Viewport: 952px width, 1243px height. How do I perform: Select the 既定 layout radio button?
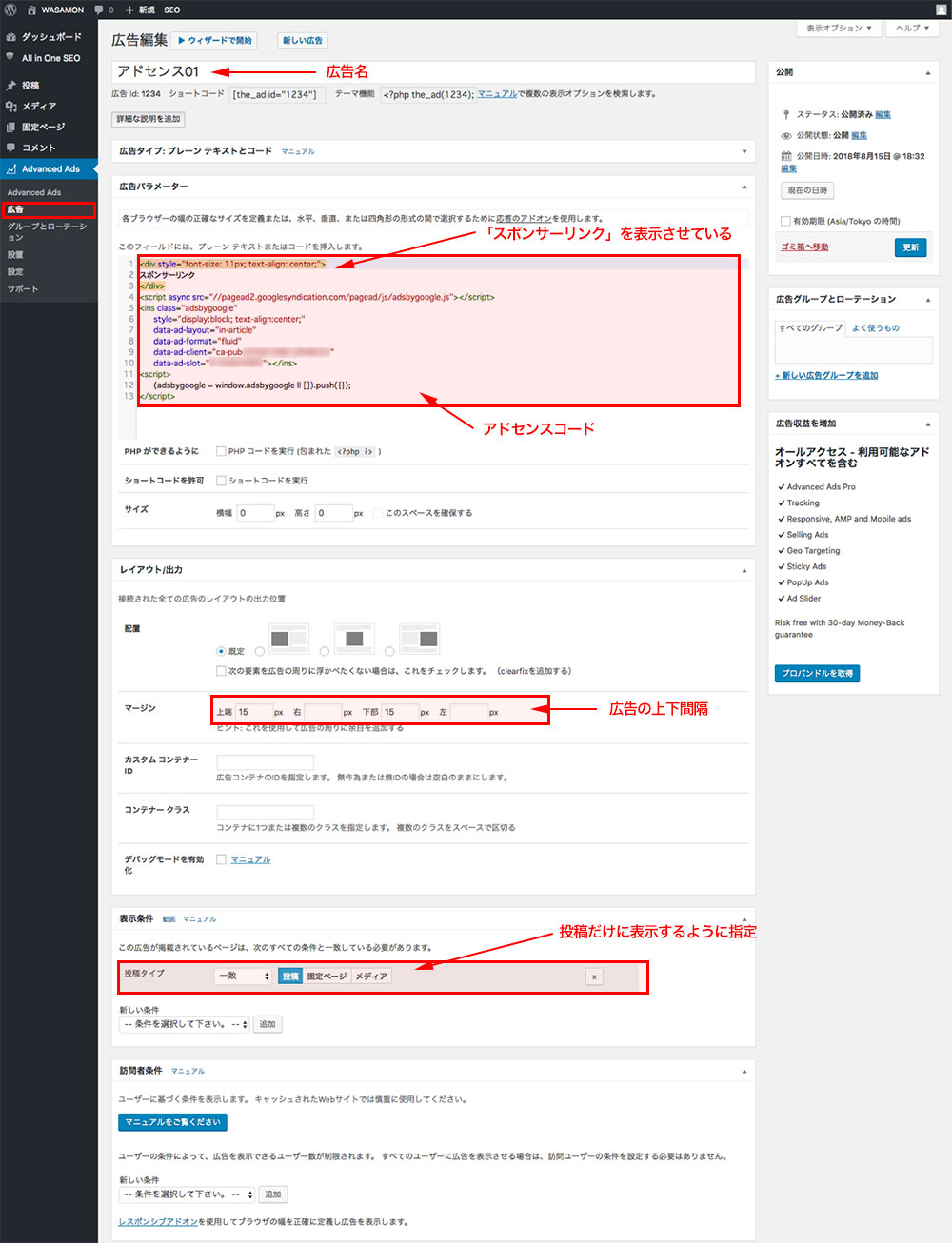pos(221,652)
